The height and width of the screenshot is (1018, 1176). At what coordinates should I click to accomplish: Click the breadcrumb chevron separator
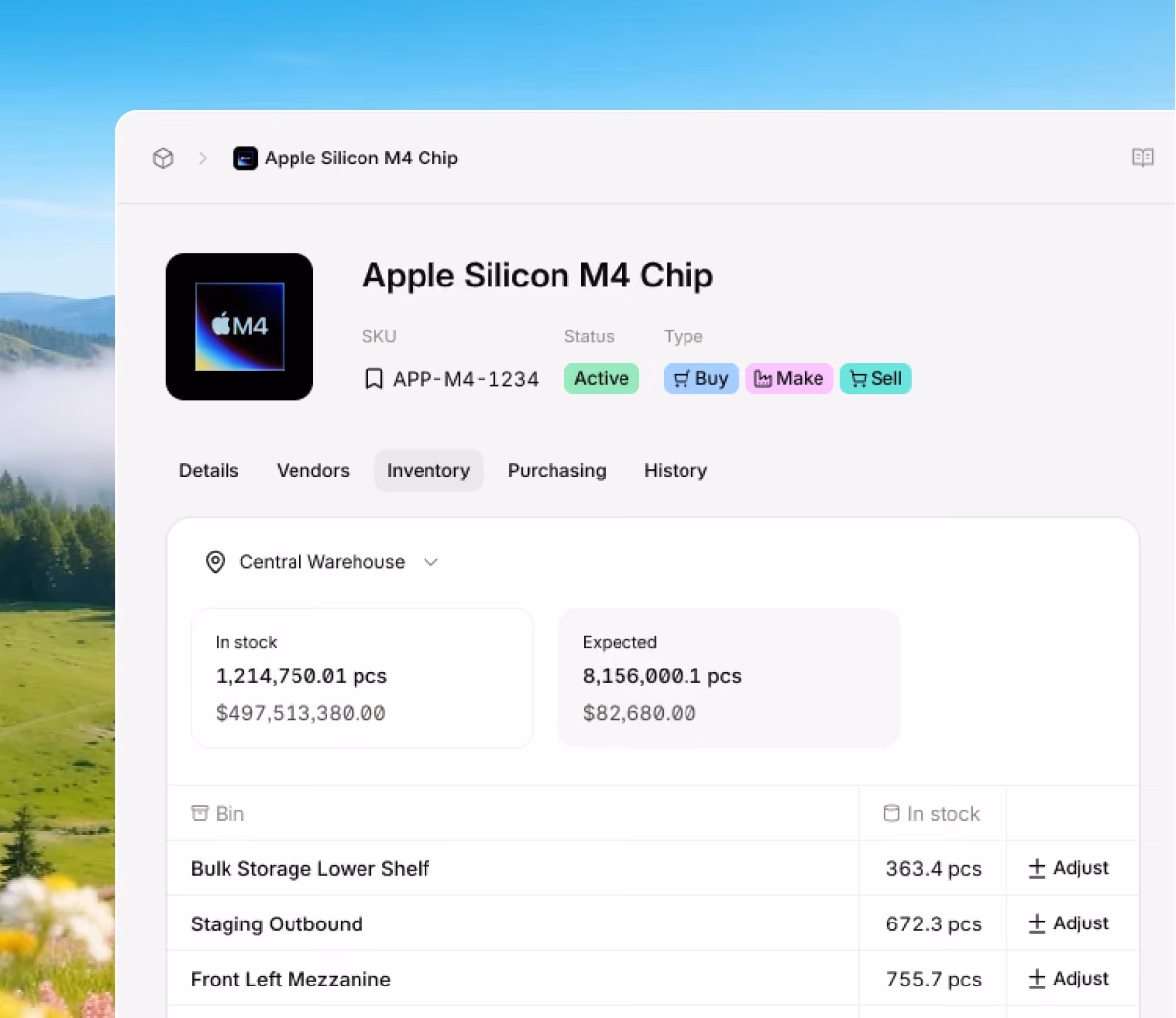[x=203, y=159]
